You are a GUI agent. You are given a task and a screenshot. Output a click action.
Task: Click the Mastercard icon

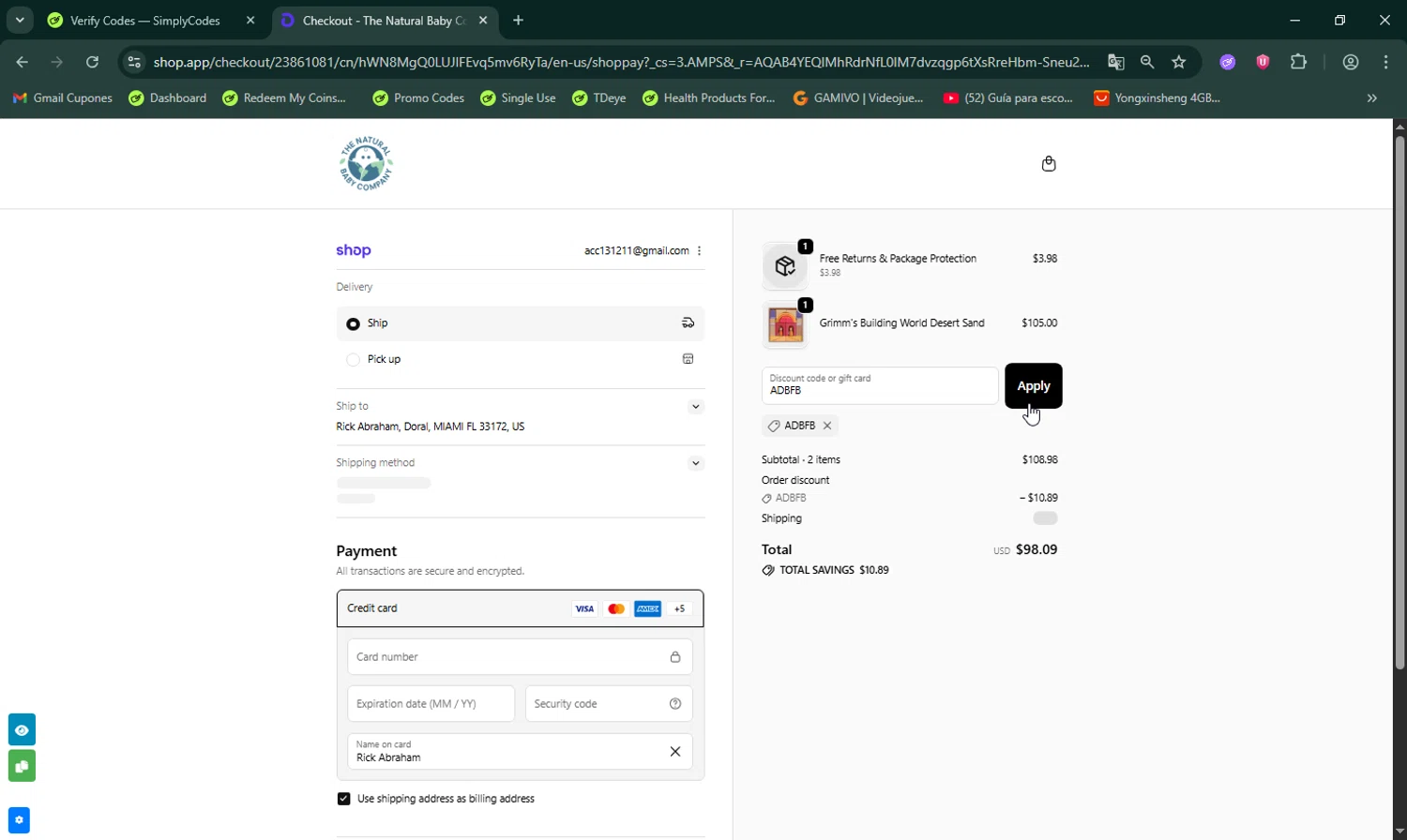616,608
